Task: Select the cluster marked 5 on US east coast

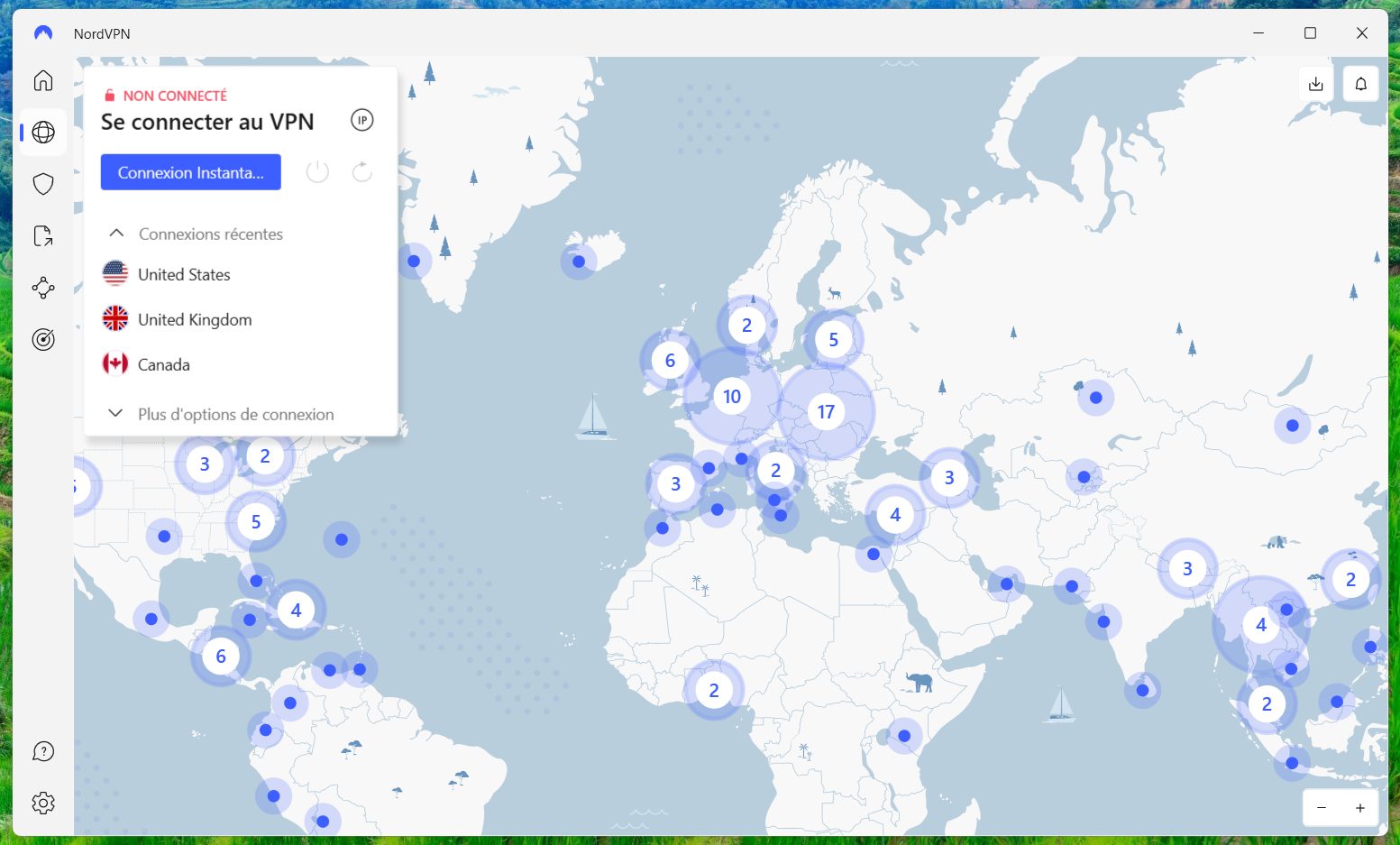Action: 256,522
